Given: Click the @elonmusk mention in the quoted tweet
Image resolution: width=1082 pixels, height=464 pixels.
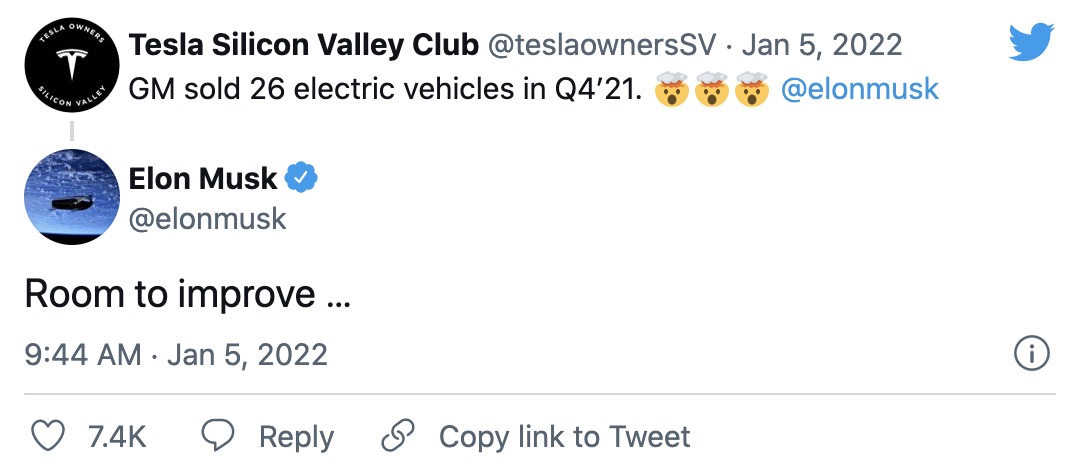Looking at the screenshot, I should coord(859,89).
